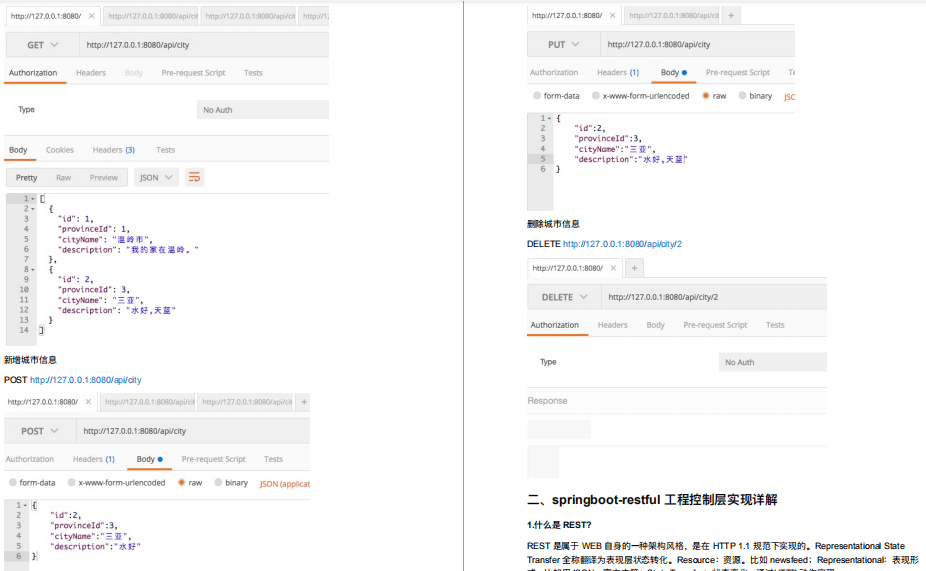Screen dimensions: 926x571
Task: Open Authorization tab in POST panel
Action: tap(30, 459)
